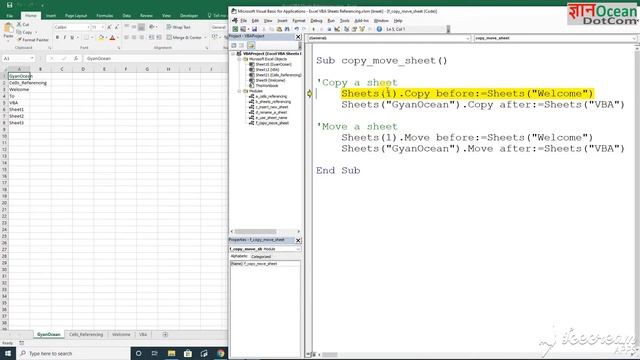640x360 pixels.
Task: Open the Font name Calibri dropdown
Action: (88, 27)
